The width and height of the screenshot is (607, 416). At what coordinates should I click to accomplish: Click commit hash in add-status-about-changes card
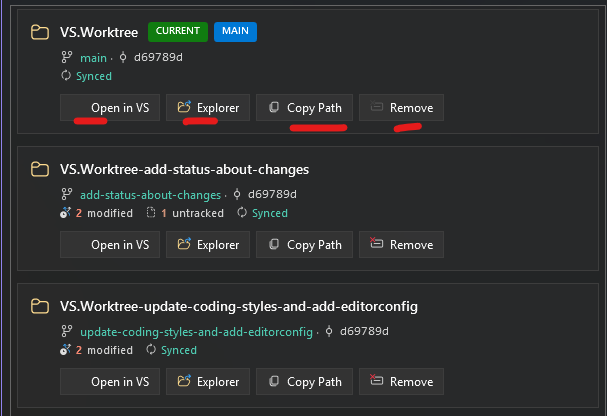(273, 194)
